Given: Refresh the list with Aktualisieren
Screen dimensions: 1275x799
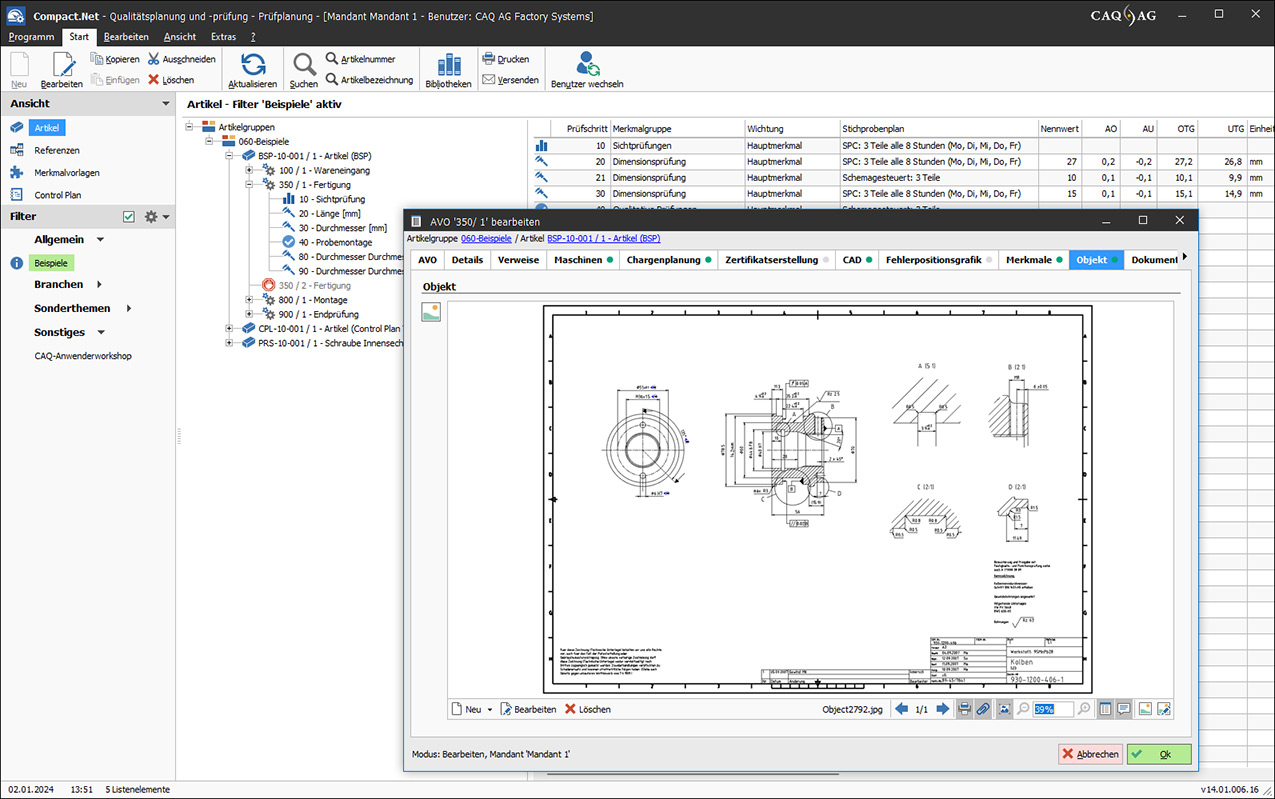Looking at the screenshot, I should (x=252, y=70).
